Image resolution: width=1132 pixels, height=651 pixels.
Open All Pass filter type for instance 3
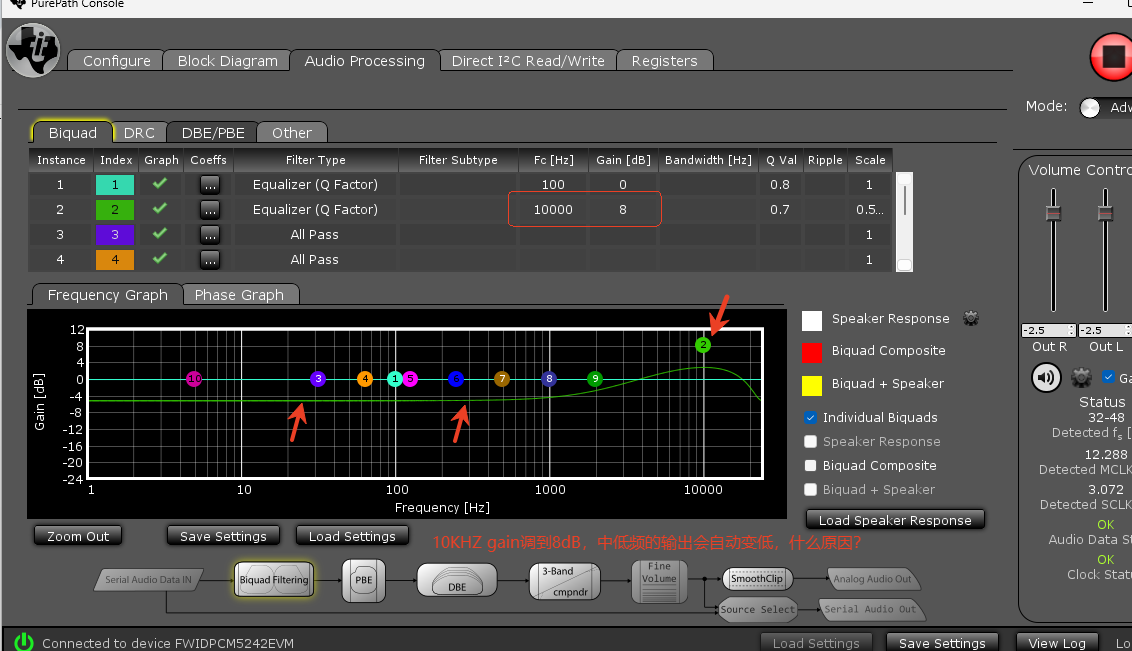[x=315, y=235]
